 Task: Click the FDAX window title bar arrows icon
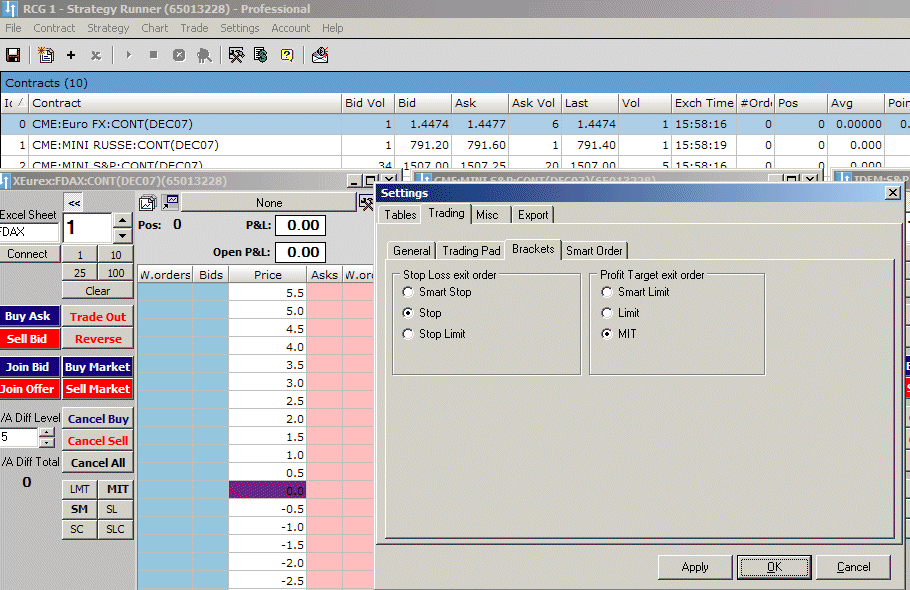(x=5, y=181)
